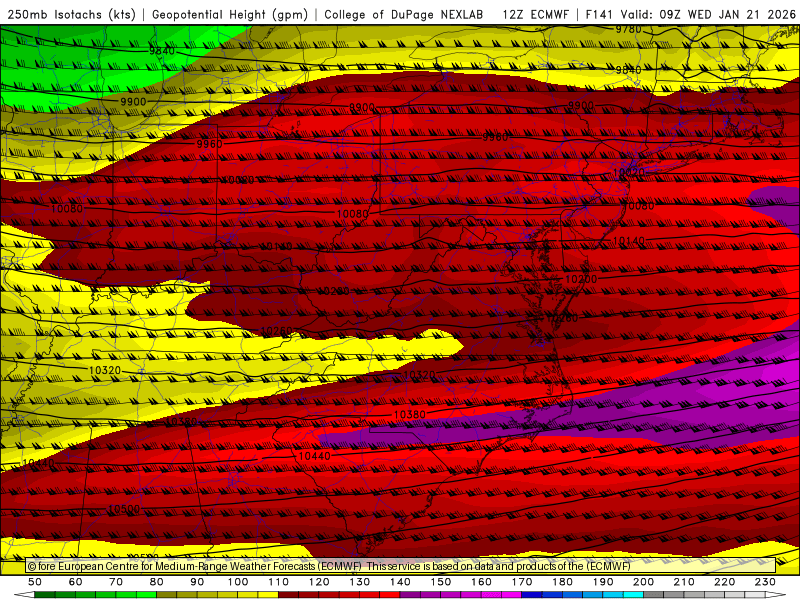The height and width of the screenshot is (600, 800).
Task: Click the cyan swatch left of 200
Action: (x=633, y=595)
